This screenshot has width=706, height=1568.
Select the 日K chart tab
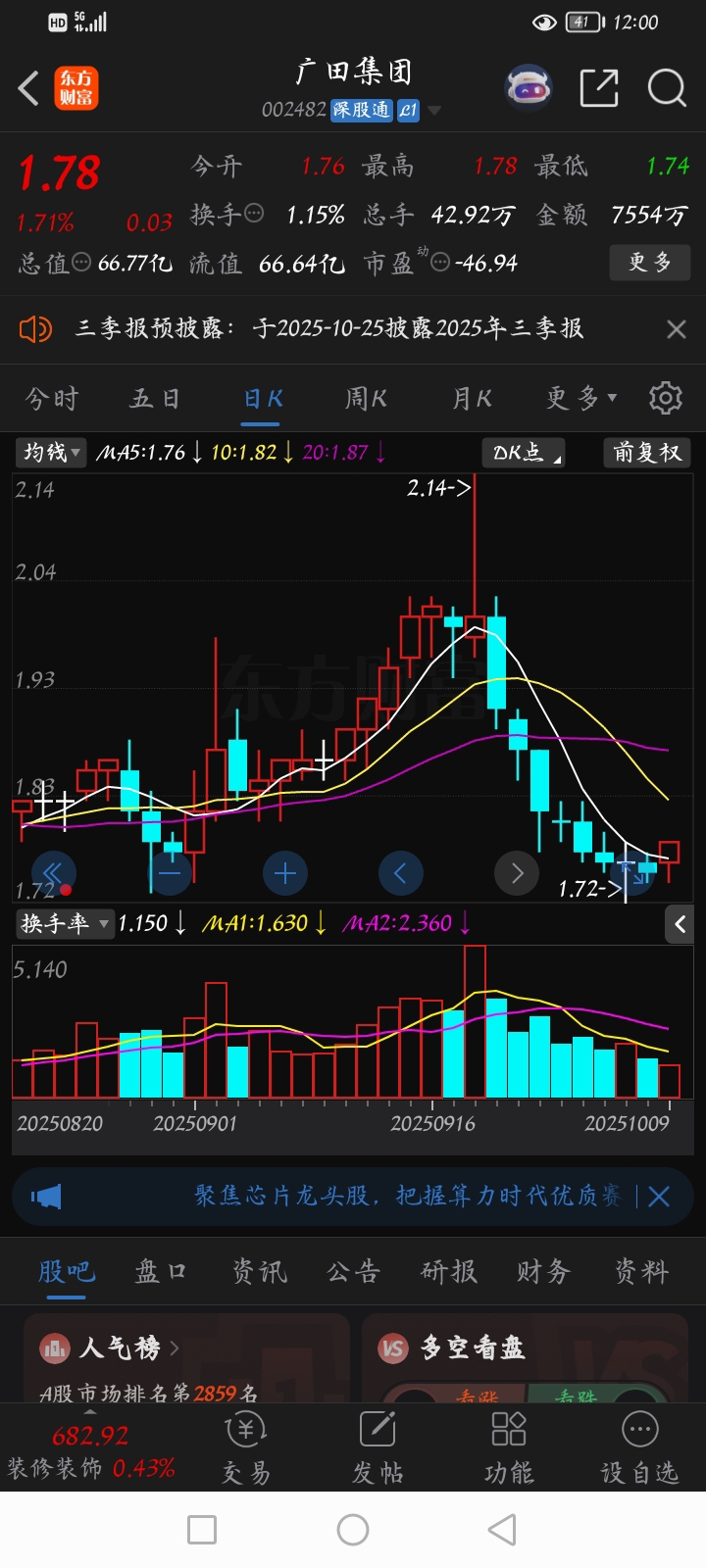pyautogui.click(x=262, y=399)
